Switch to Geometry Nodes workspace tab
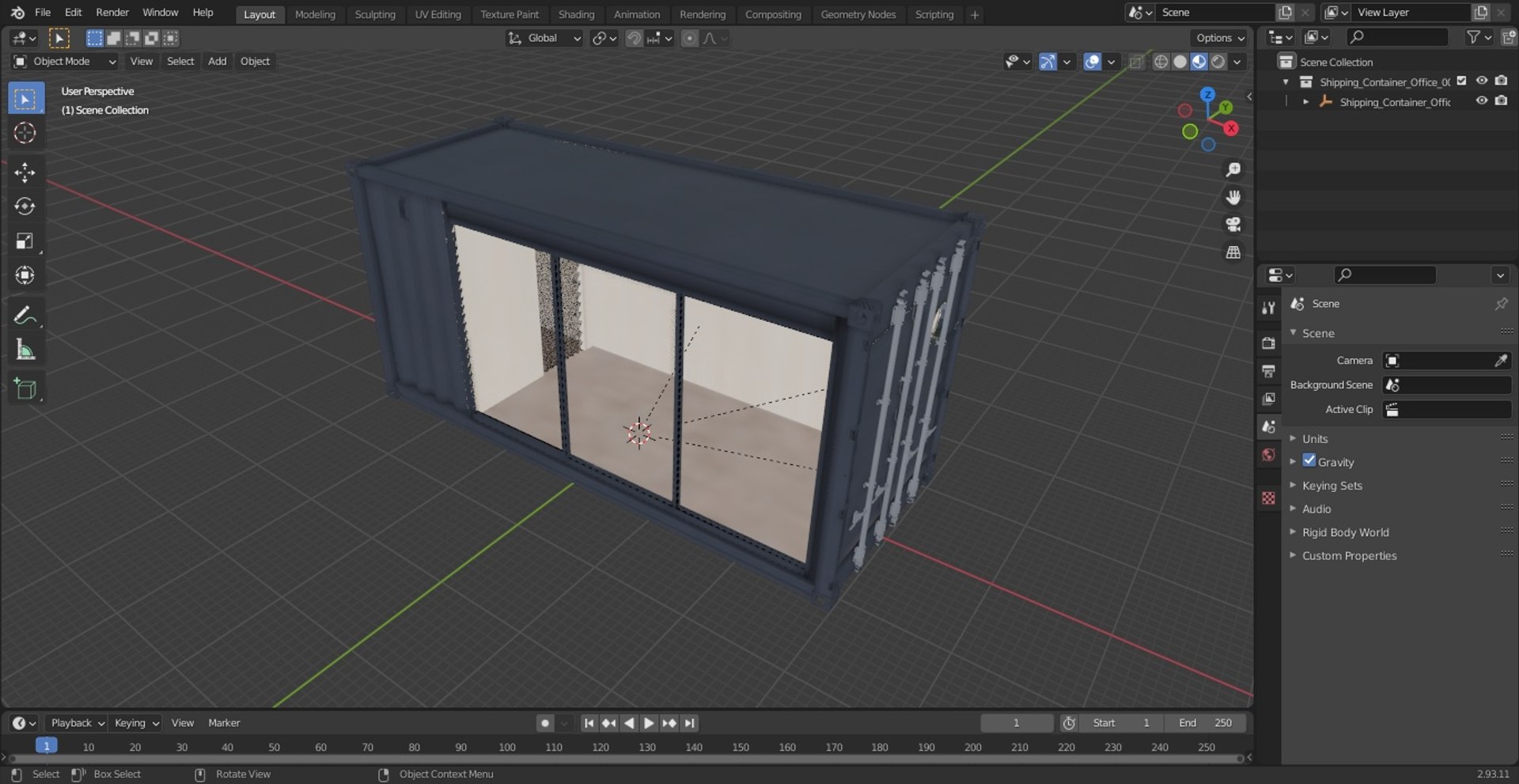1519x784 pixels. [858, 14]
